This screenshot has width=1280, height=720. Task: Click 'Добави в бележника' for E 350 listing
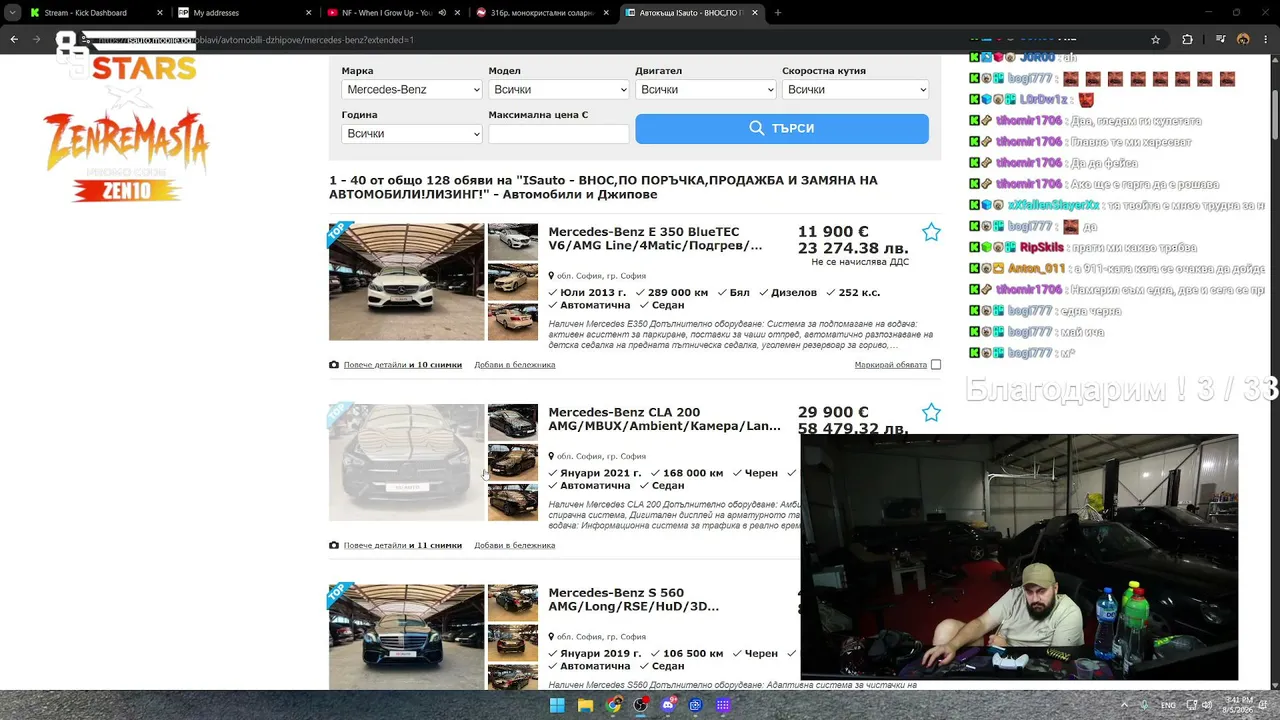(x=515, y=365)
